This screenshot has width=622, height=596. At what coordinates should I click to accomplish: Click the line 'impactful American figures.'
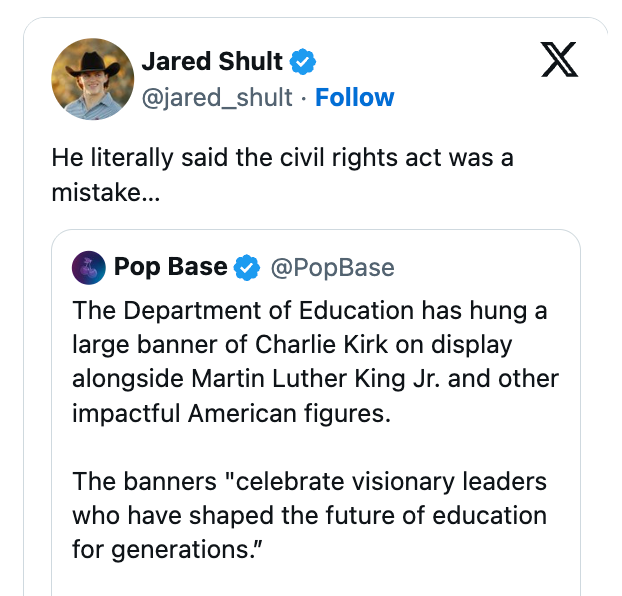[231, 413]
